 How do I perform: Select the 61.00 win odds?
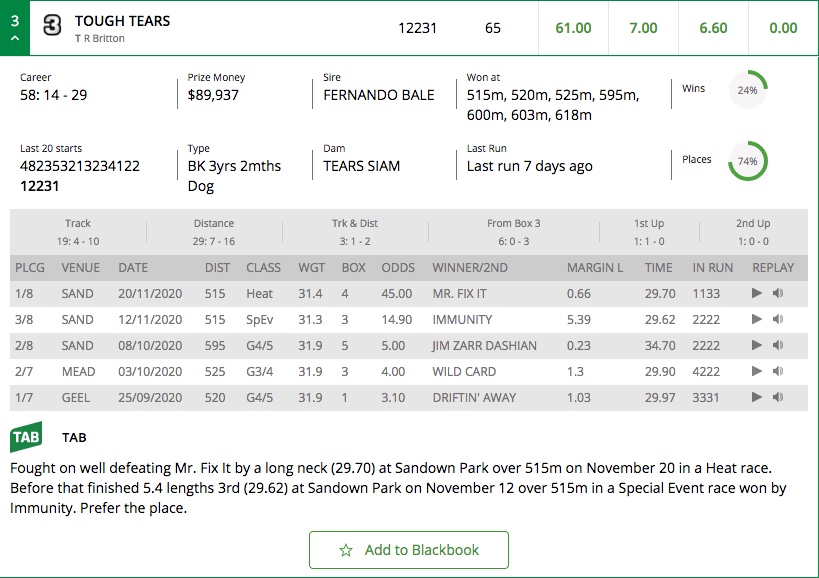pyautogui.click(x=573, y=28)
